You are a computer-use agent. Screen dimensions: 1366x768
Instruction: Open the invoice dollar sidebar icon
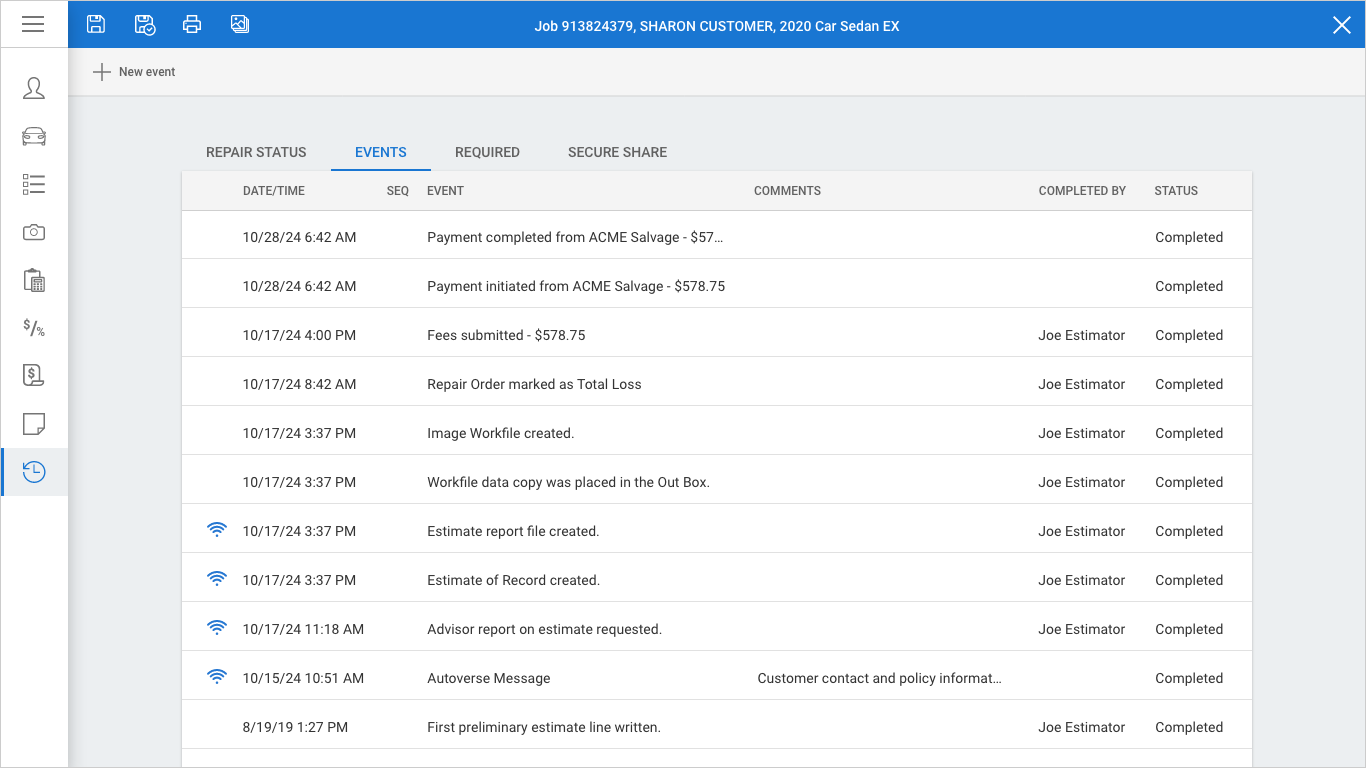(34, 376)
